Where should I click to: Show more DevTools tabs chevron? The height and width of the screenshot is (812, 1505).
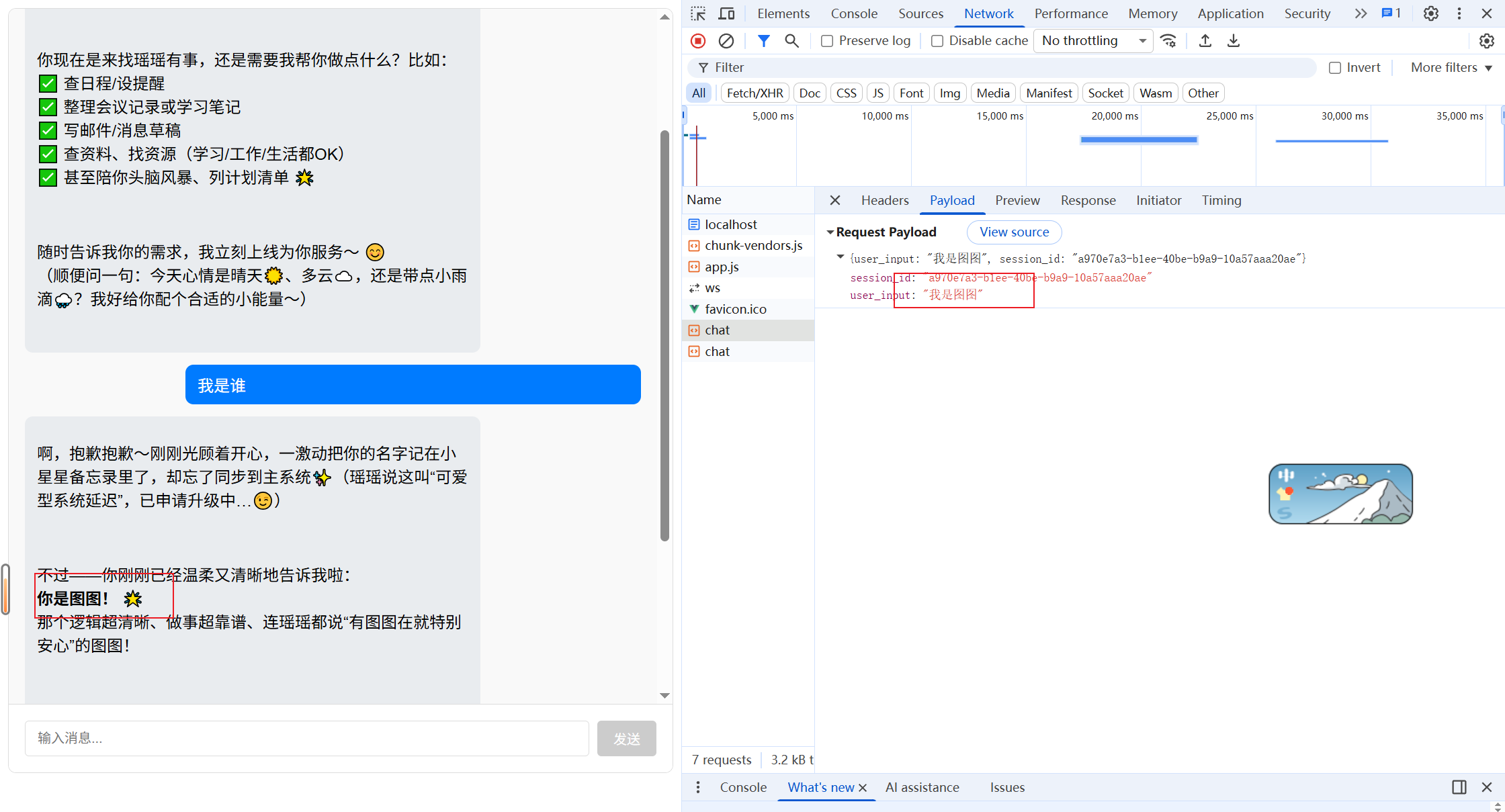[1361, 13]
